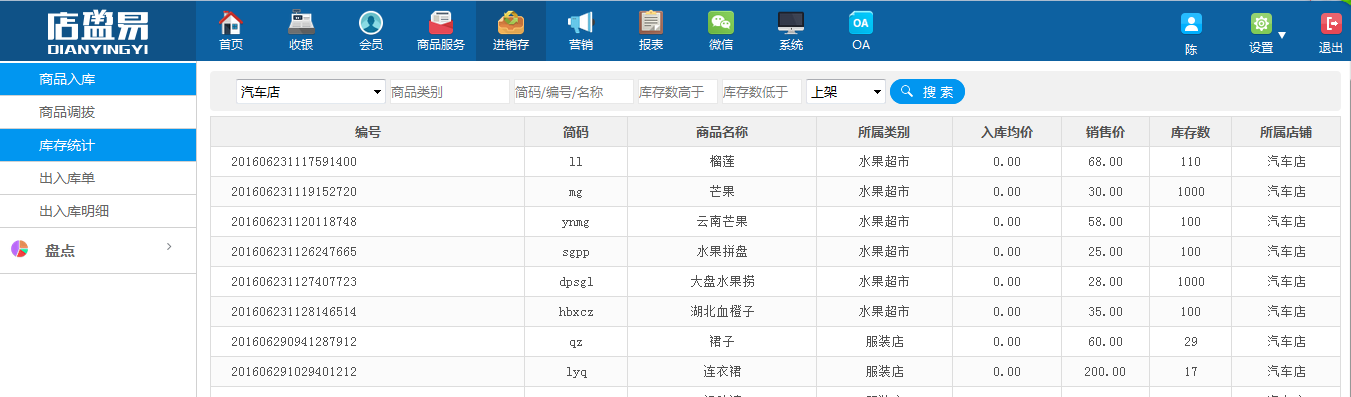Select 库存统计 in the sidebar

pos(98,145)
